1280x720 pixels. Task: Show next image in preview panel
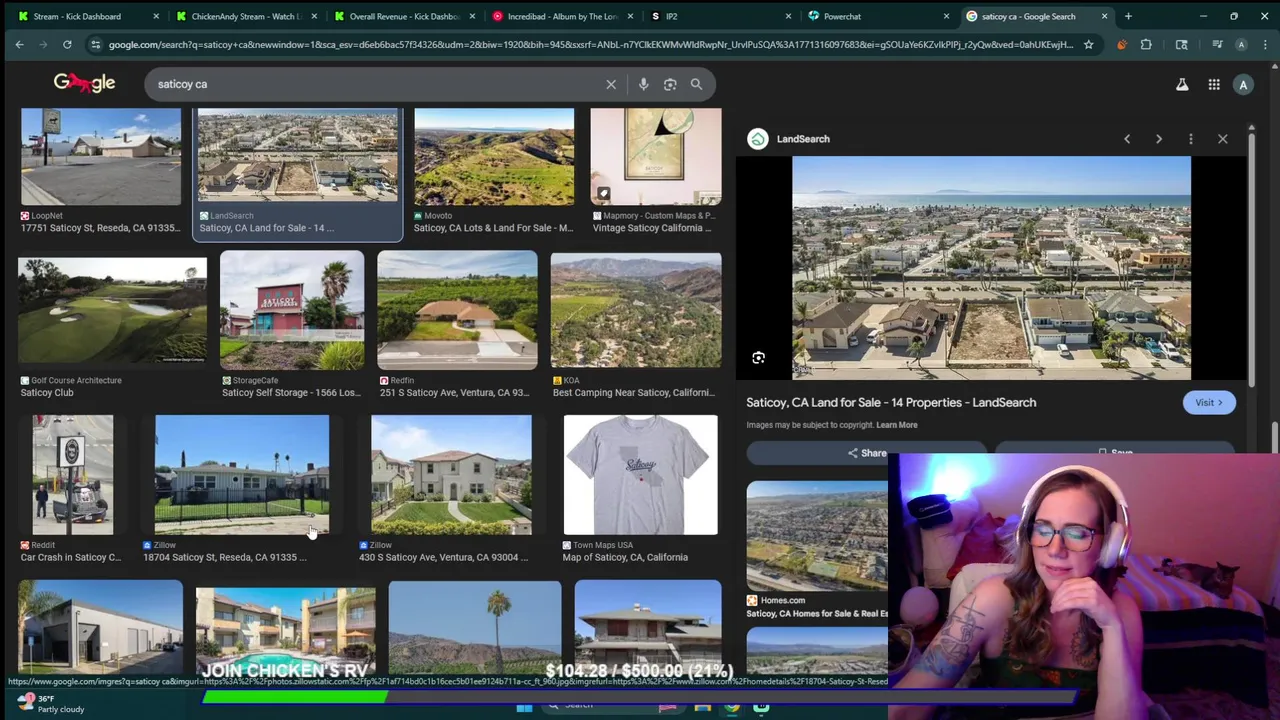(x=1159, y=139)
